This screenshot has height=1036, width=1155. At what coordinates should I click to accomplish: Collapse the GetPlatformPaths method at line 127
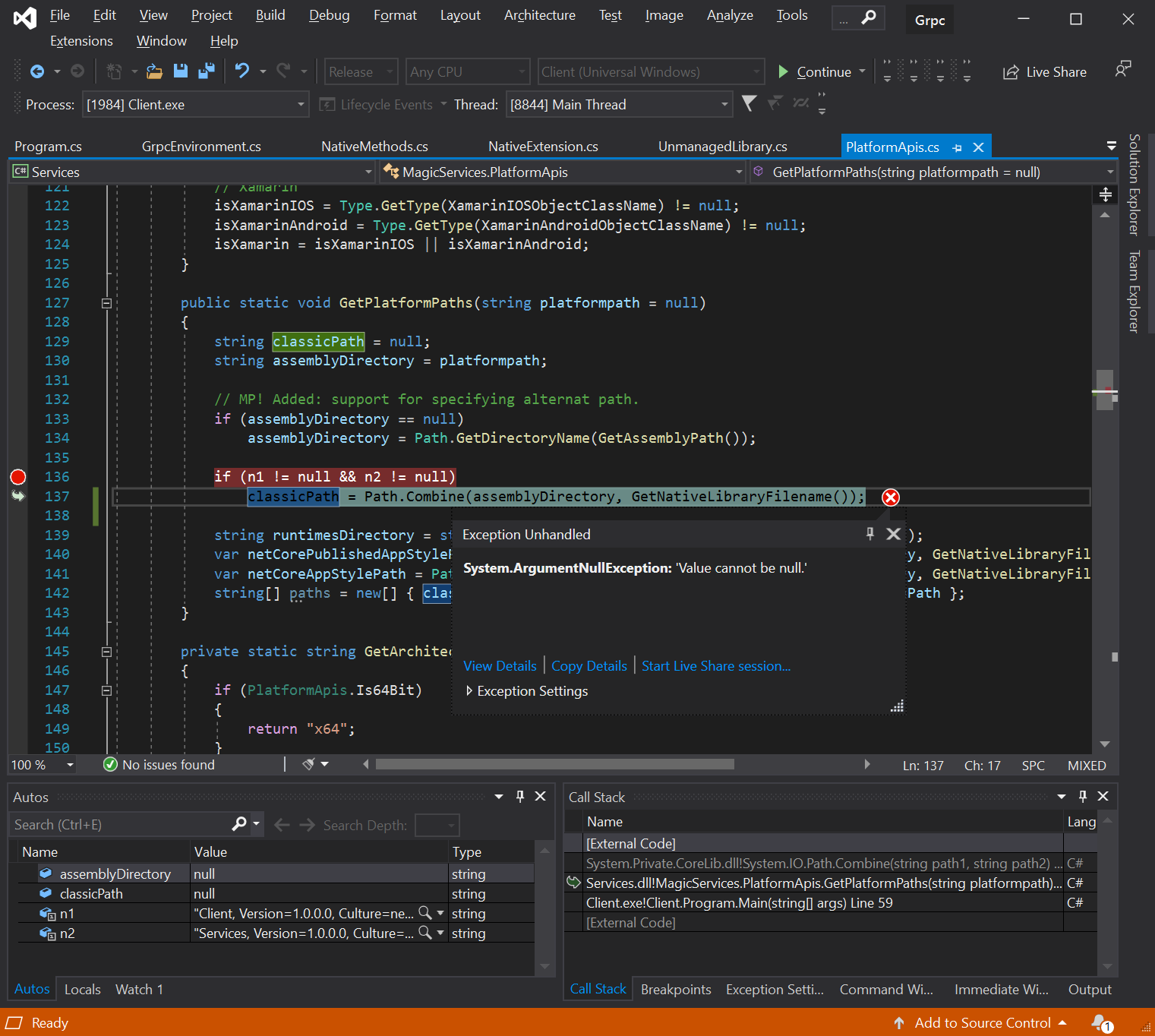(x=106, y=303)
